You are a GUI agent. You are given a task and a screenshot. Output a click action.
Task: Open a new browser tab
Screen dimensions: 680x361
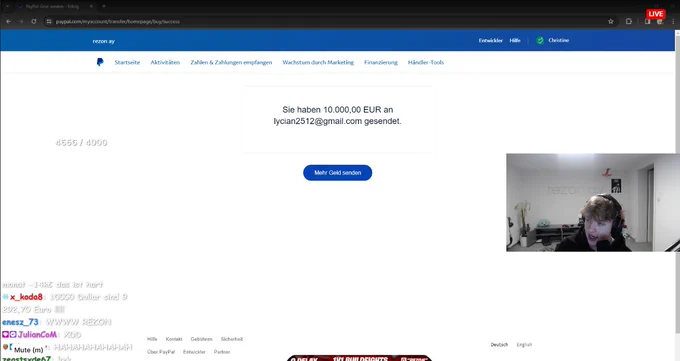click(104, 6)
